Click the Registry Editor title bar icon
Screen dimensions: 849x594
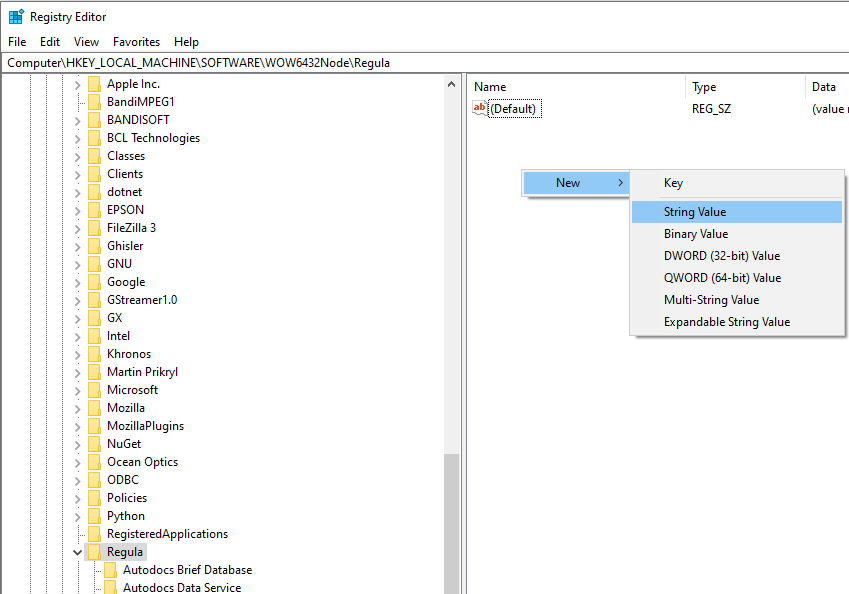pos(14,16)
